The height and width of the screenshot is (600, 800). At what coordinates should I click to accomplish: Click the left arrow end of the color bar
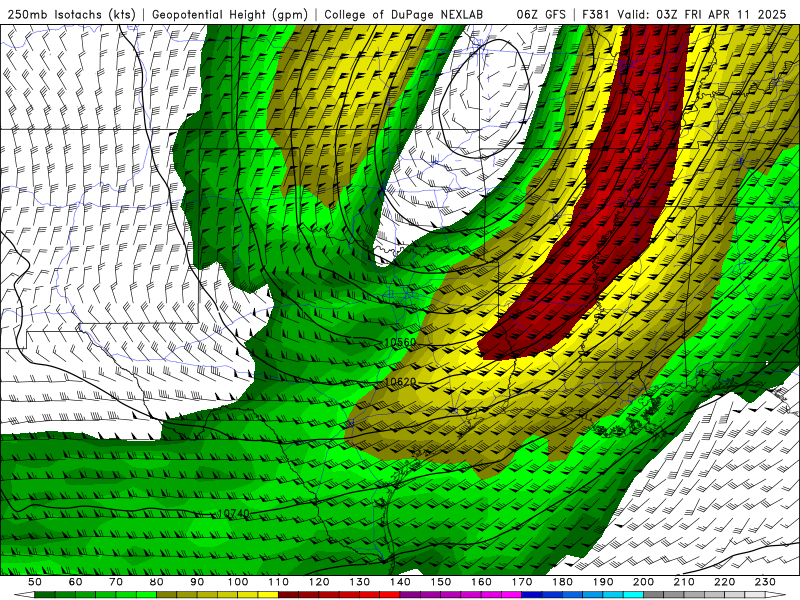coord(24,595)
